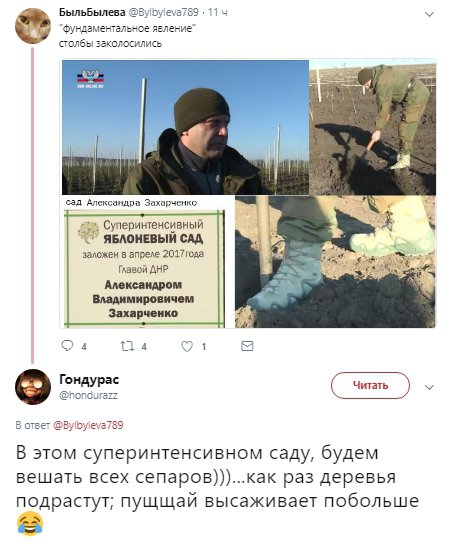
Task: Open the 11 ч timestamp link
Action: 218,13
